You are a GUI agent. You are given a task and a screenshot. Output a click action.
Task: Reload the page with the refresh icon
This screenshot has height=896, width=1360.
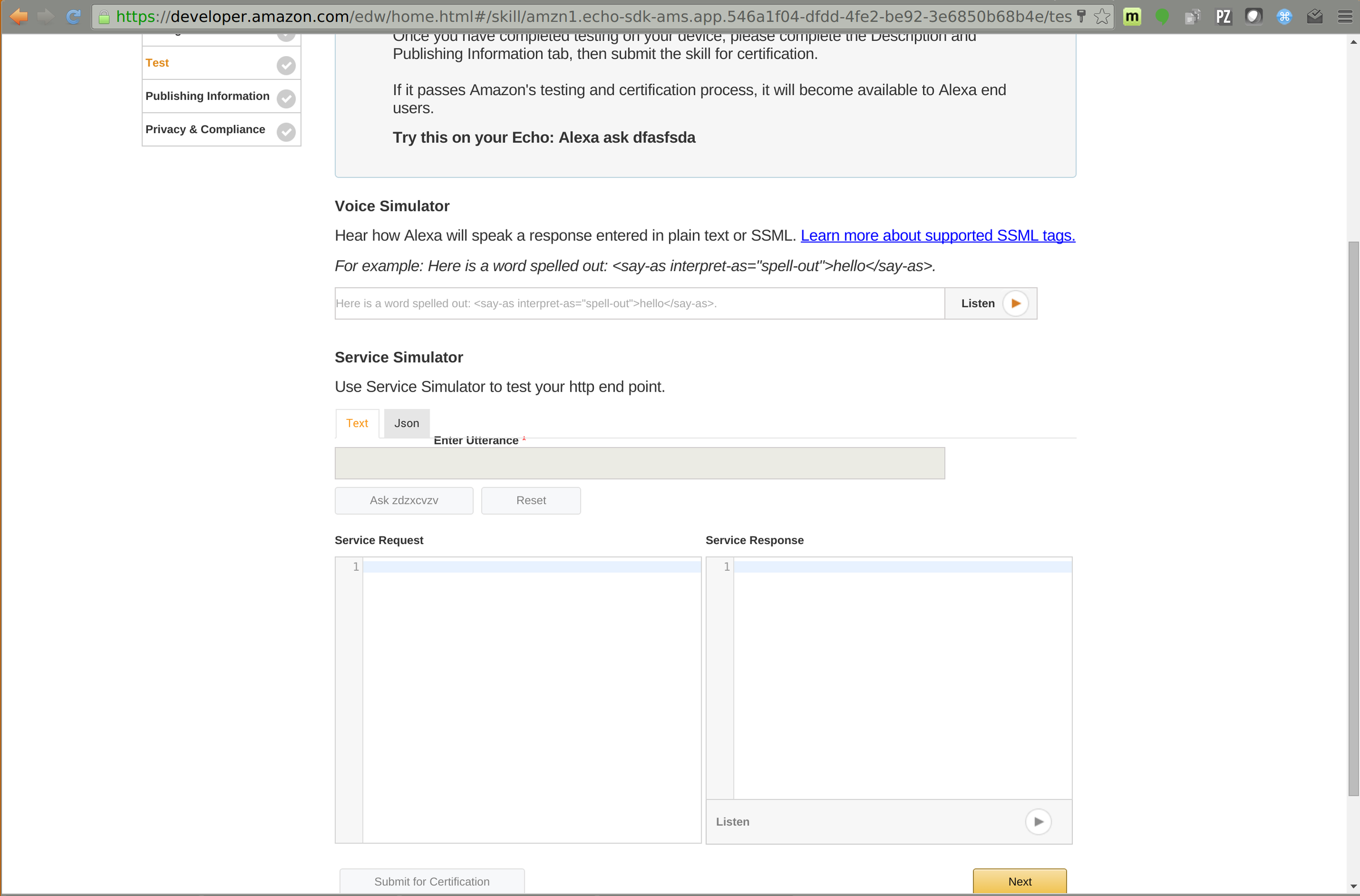73,16
